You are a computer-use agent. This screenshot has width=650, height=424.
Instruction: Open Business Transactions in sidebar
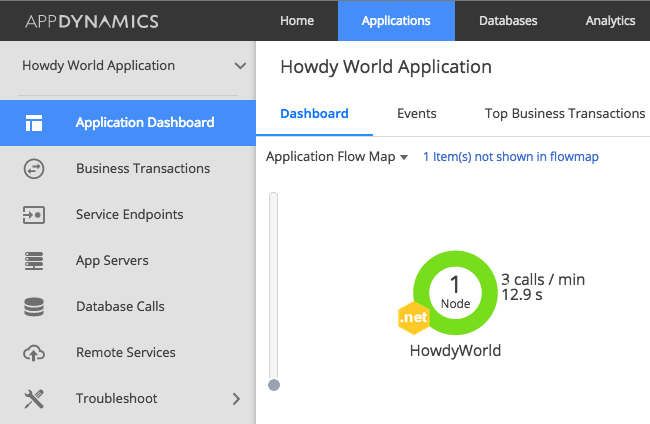[128, 169]
